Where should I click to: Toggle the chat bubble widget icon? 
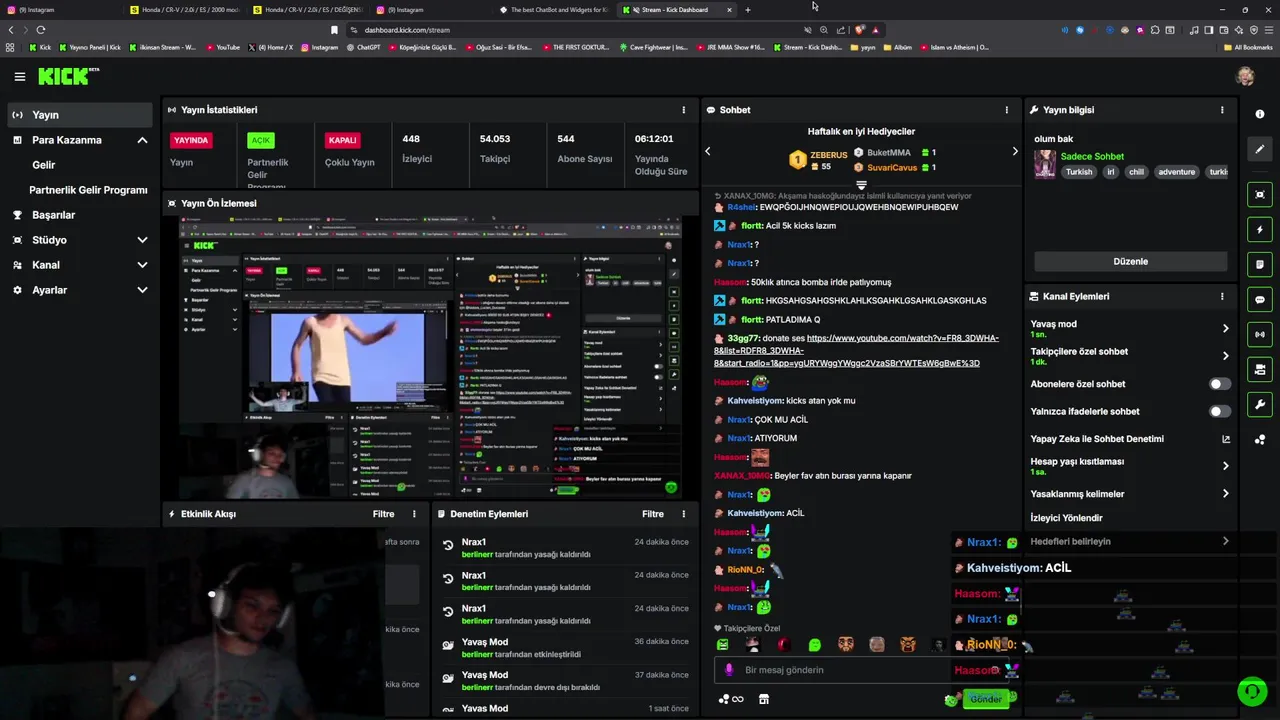1260,299
